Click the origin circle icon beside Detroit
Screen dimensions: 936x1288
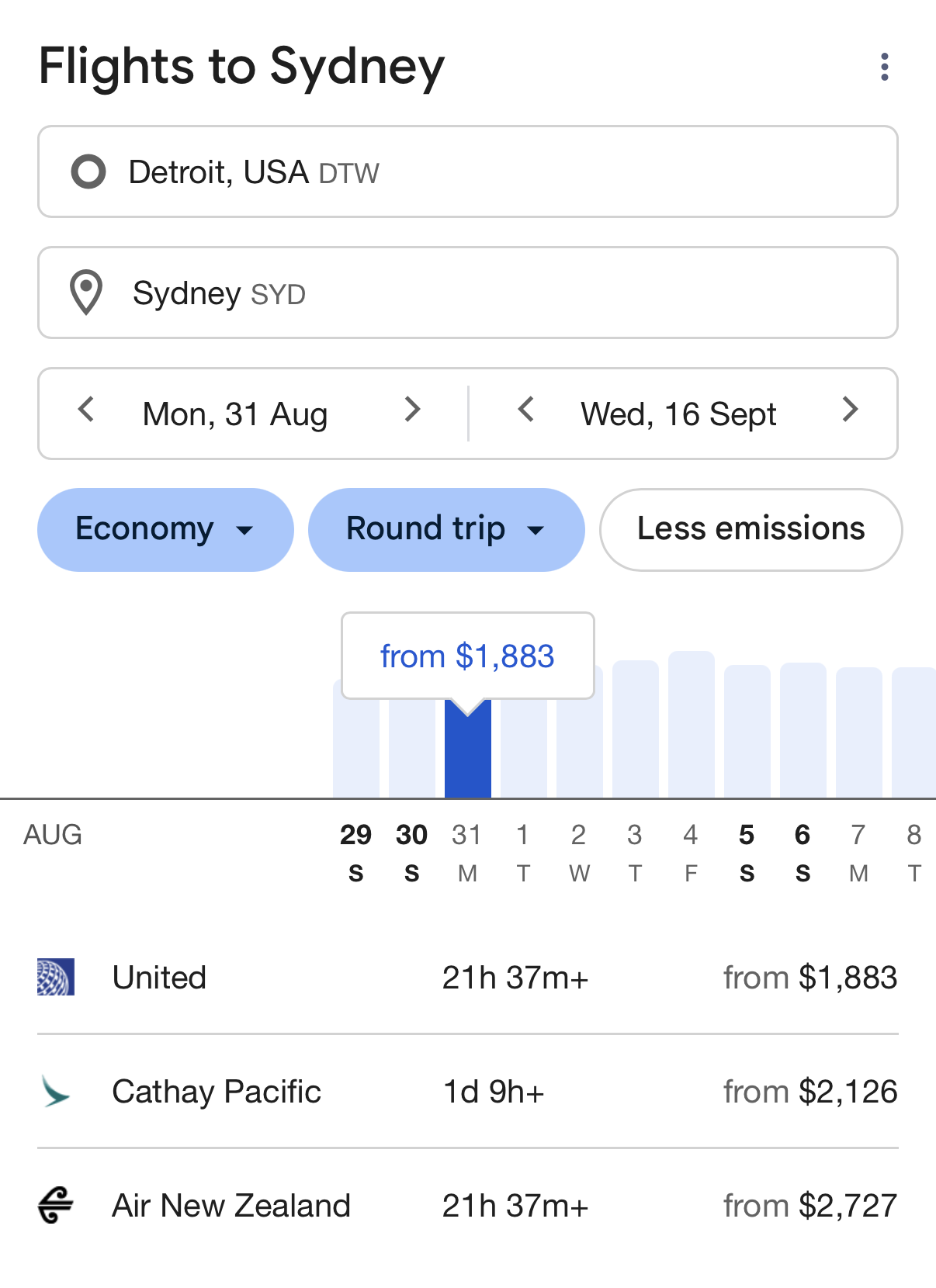coord(88,171)
